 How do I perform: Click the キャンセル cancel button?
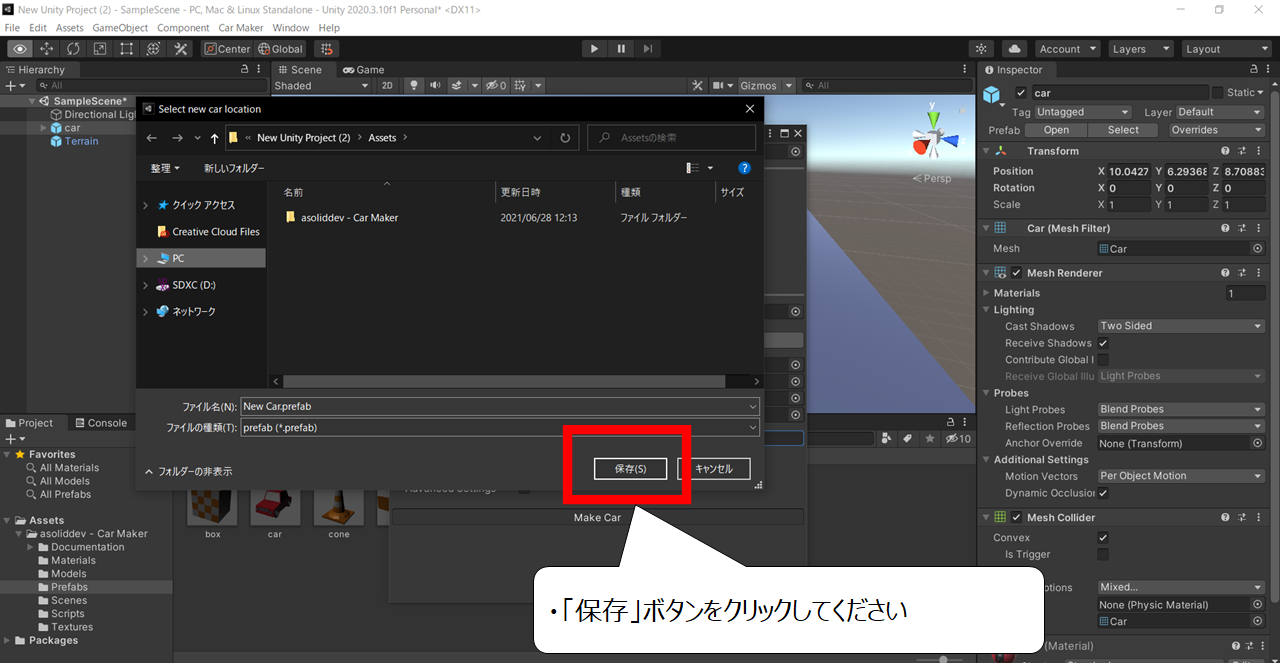[x=714, y=469]
